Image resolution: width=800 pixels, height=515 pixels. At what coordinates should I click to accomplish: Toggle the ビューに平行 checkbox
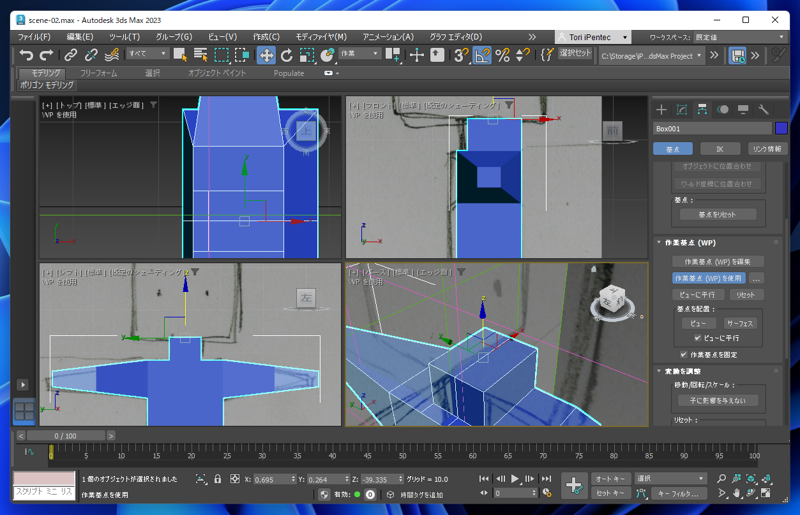click(697, 338)
